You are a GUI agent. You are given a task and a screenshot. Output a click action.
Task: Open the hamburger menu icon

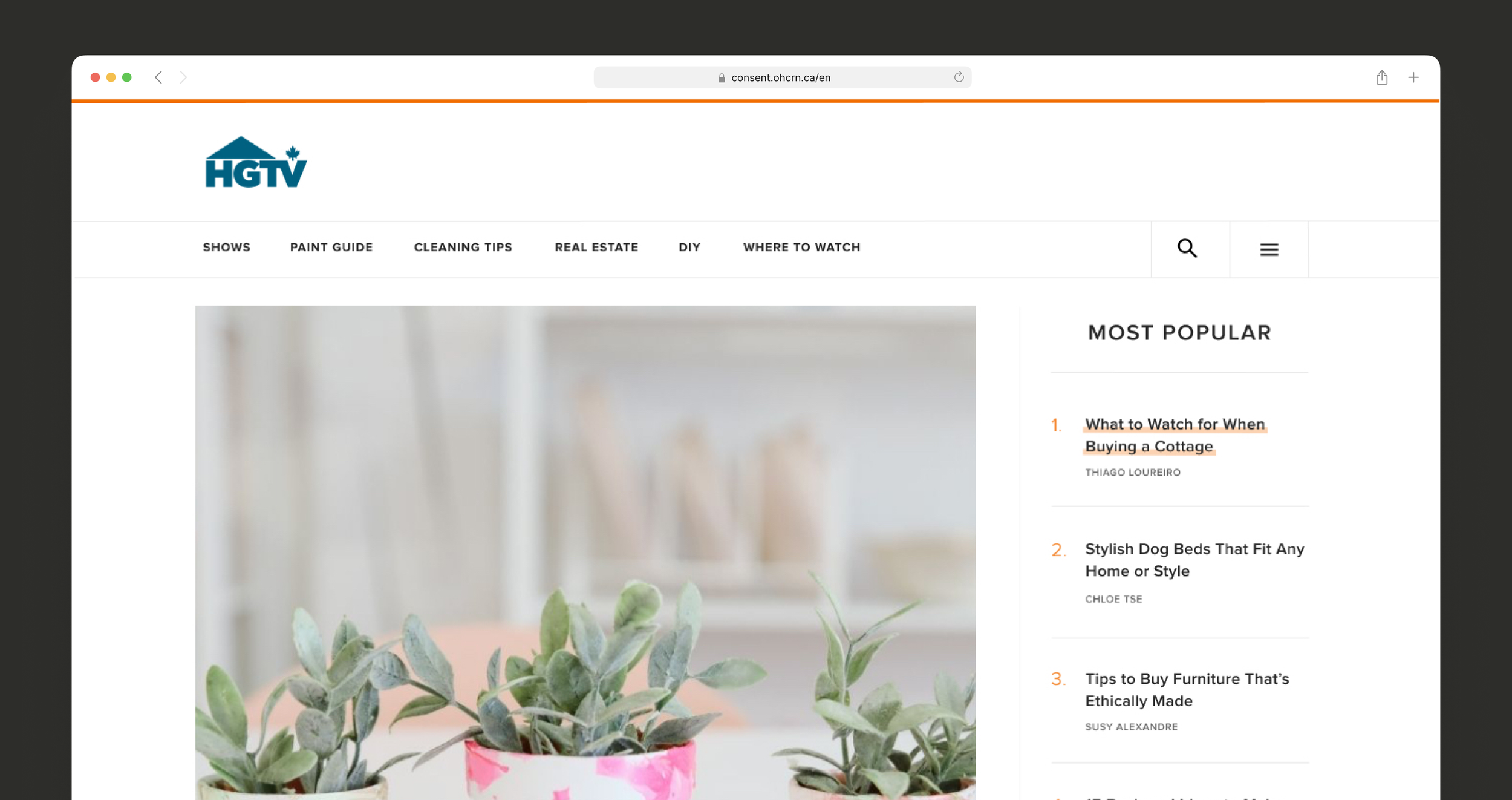click(x=1269, y=249)
